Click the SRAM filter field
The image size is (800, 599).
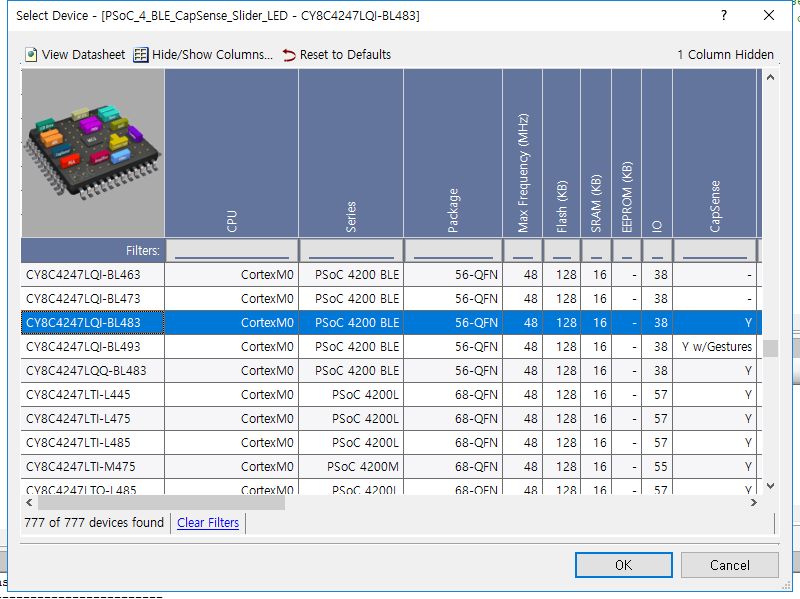click(596, 251)
